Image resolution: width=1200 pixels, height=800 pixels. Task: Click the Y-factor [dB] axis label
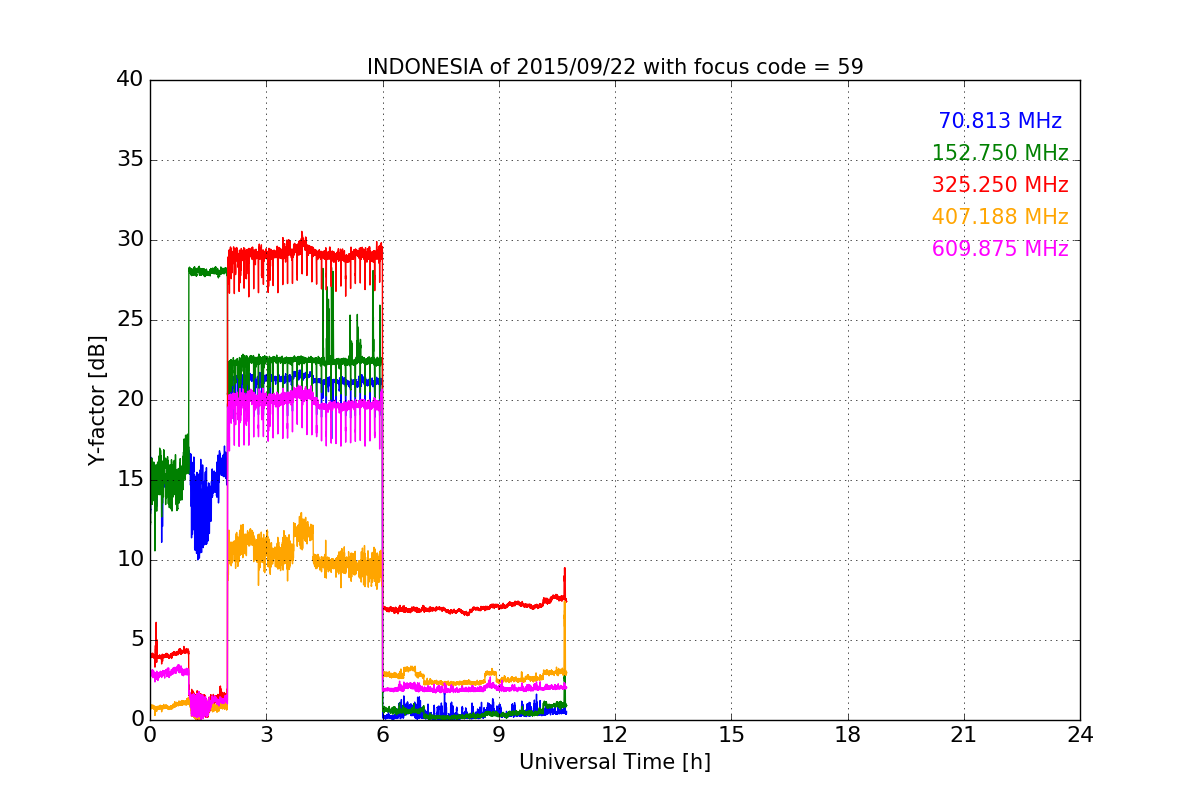click(97, 400)
